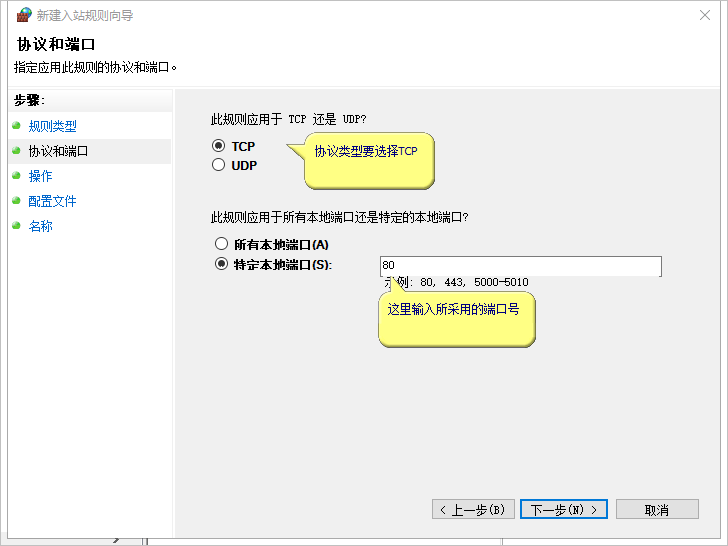This screenshot has height=546, width=728.
Task: Jump to the 操作 step
Action: coord(41,176)
